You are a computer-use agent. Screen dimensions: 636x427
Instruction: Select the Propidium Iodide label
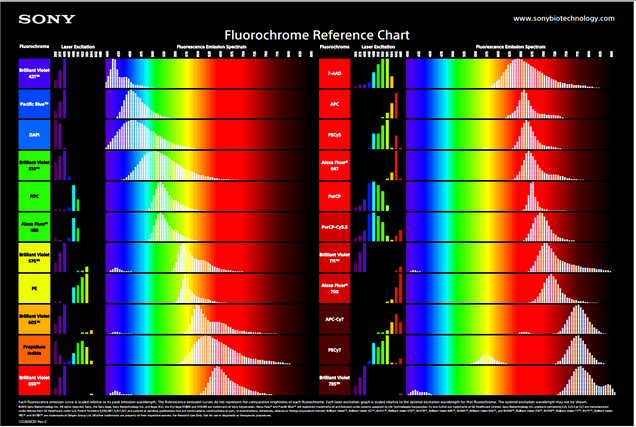pyautogui.click(x=36, y=350)
